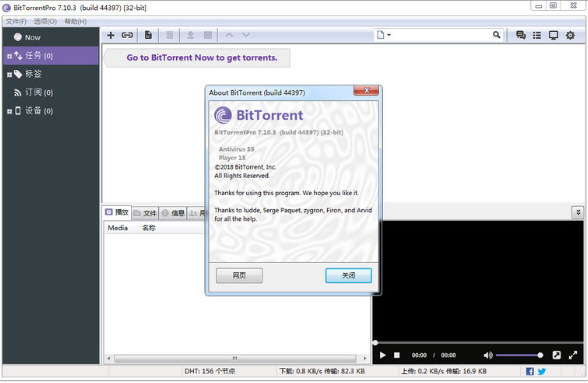
Task: Click Play button in media player
Action: (382, 355)
